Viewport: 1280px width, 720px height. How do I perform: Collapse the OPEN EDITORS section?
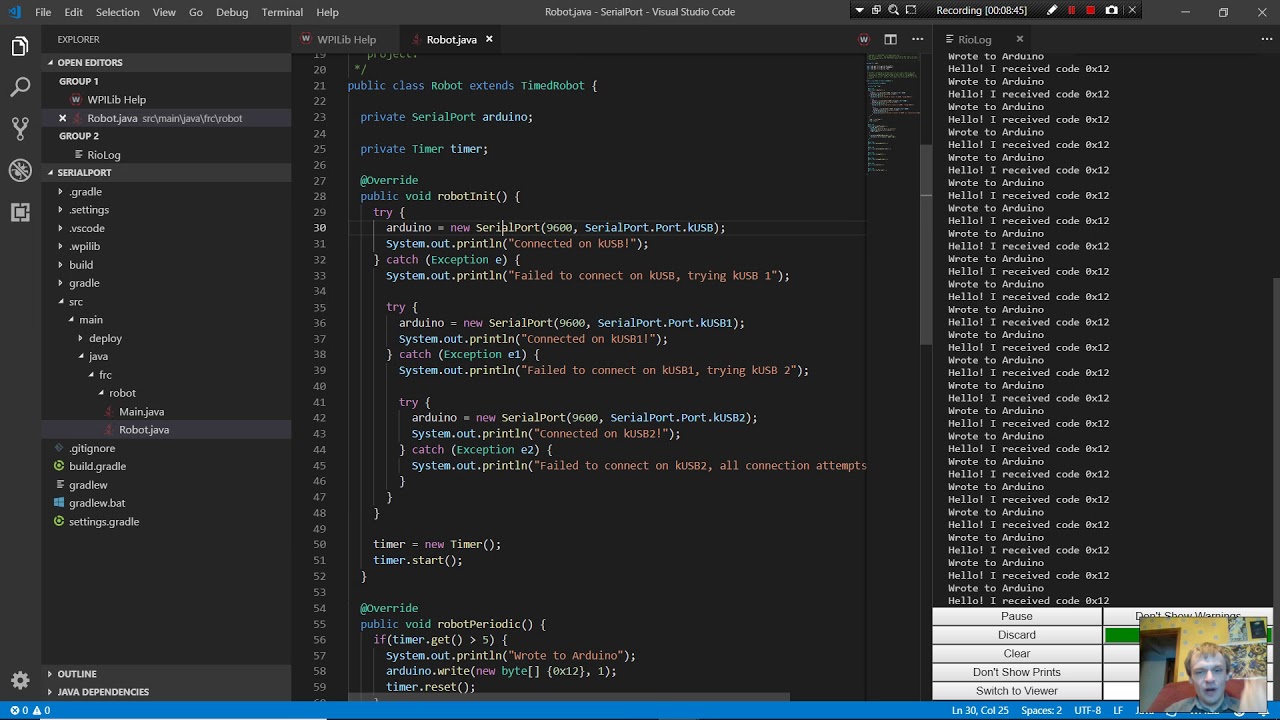click(x=89, y=63)
